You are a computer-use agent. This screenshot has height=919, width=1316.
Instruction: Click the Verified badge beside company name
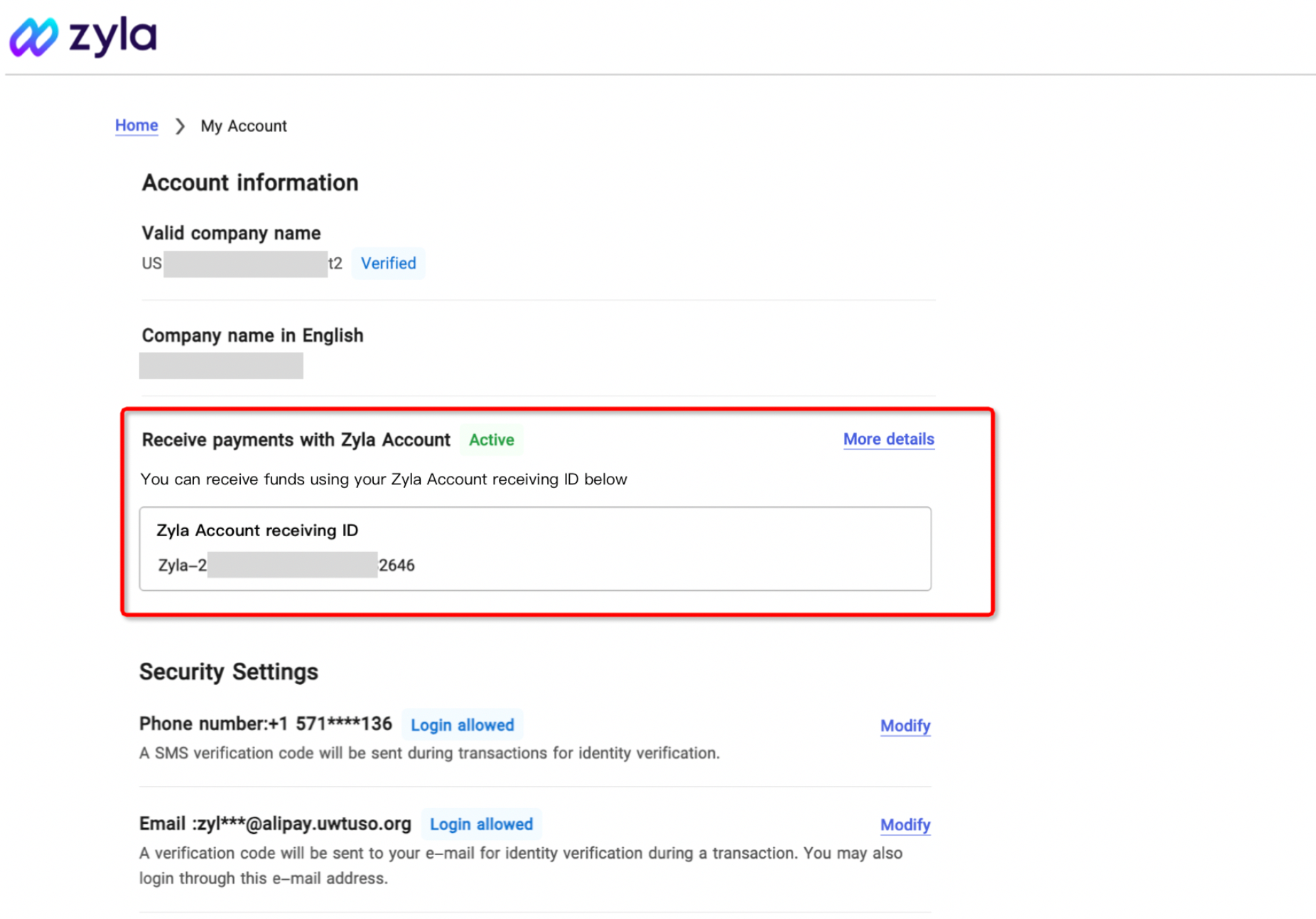point(388,263)
